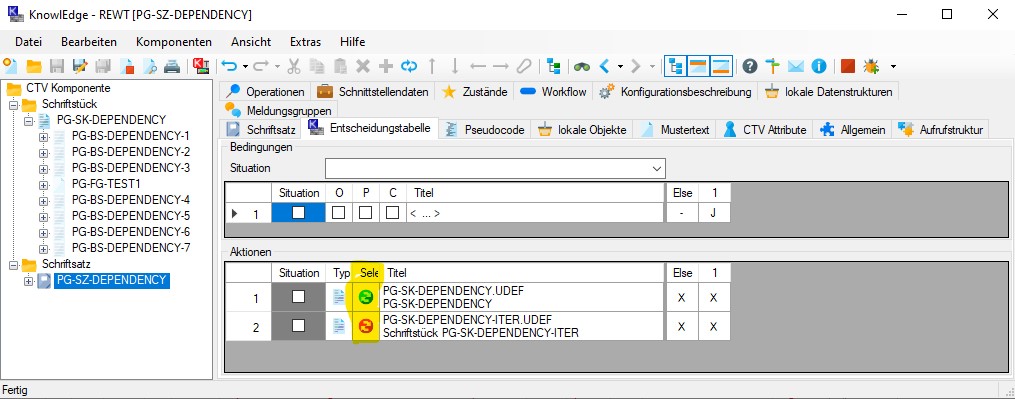This screenshot has height=399, width=1015.
Task: Collapse the Schriftstück tree folder
Action: tap(13, 104)
